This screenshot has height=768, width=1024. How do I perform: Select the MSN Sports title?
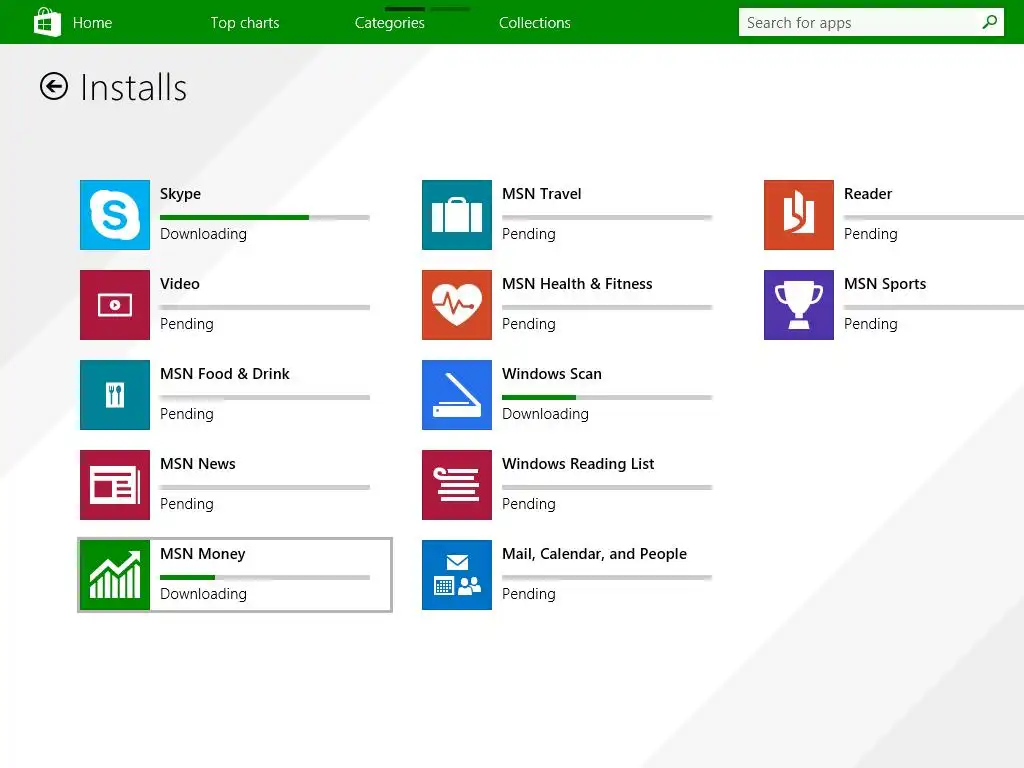(885, 284)
